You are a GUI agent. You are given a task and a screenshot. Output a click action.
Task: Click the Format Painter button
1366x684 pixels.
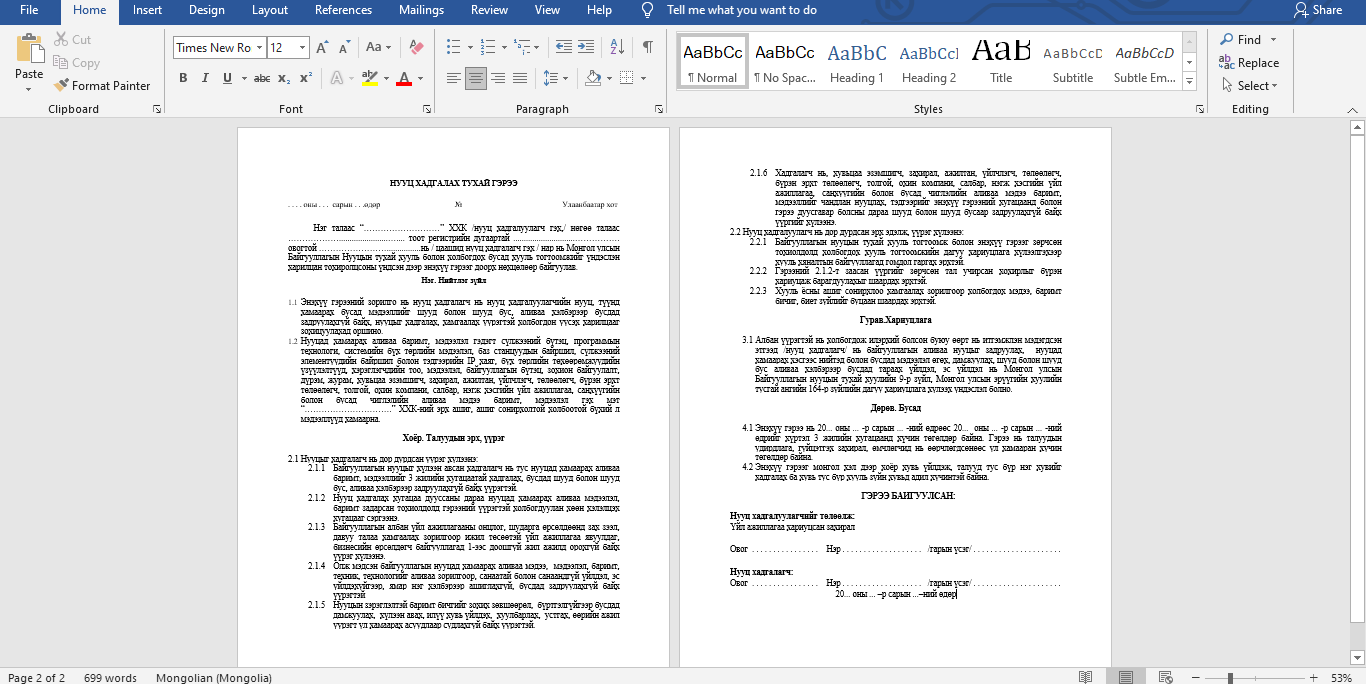tap(102, 86)
